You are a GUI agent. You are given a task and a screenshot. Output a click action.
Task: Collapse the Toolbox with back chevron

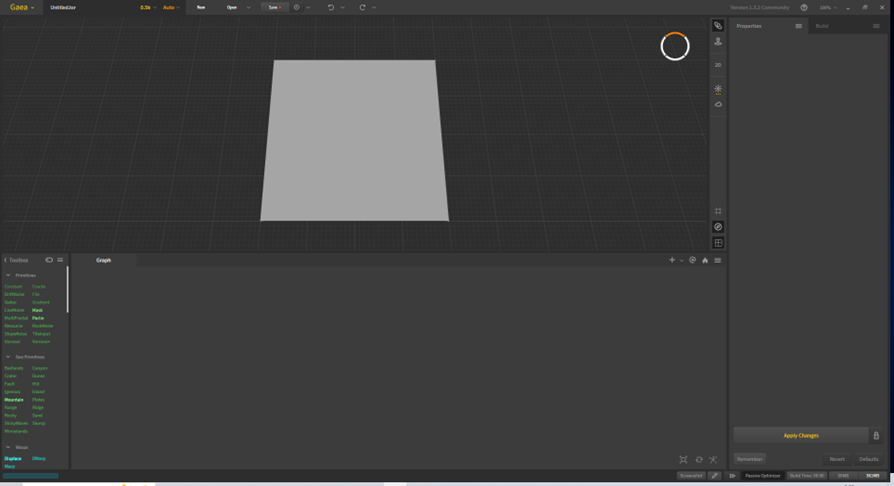(6, 260)
